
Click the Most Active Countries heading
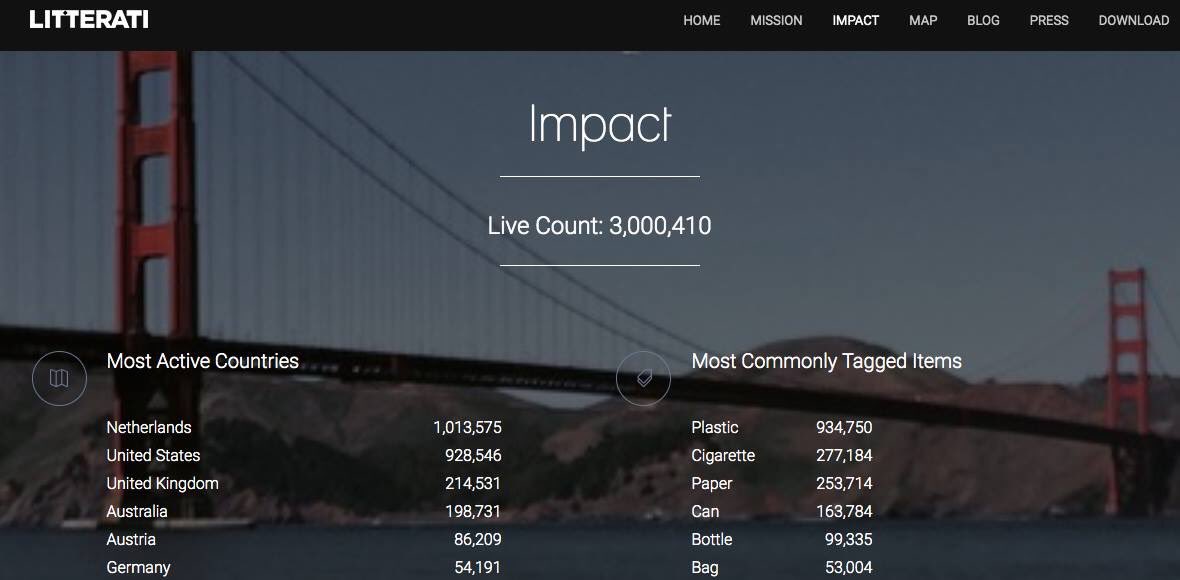[x=202, y=361]
